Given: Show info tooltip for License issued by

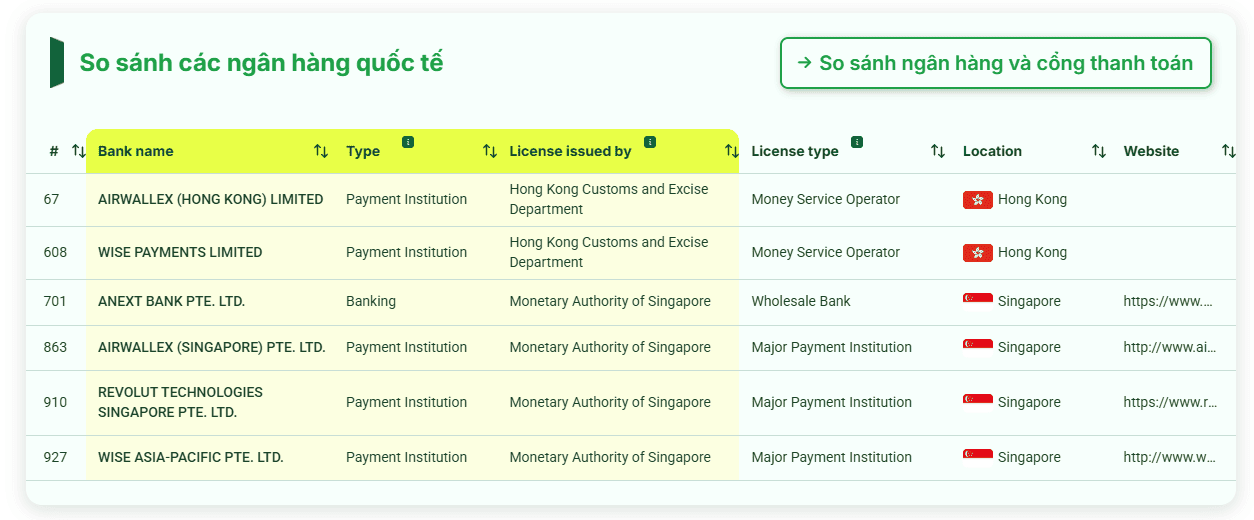Looking at the screenshot, I should tap(650, 142).
